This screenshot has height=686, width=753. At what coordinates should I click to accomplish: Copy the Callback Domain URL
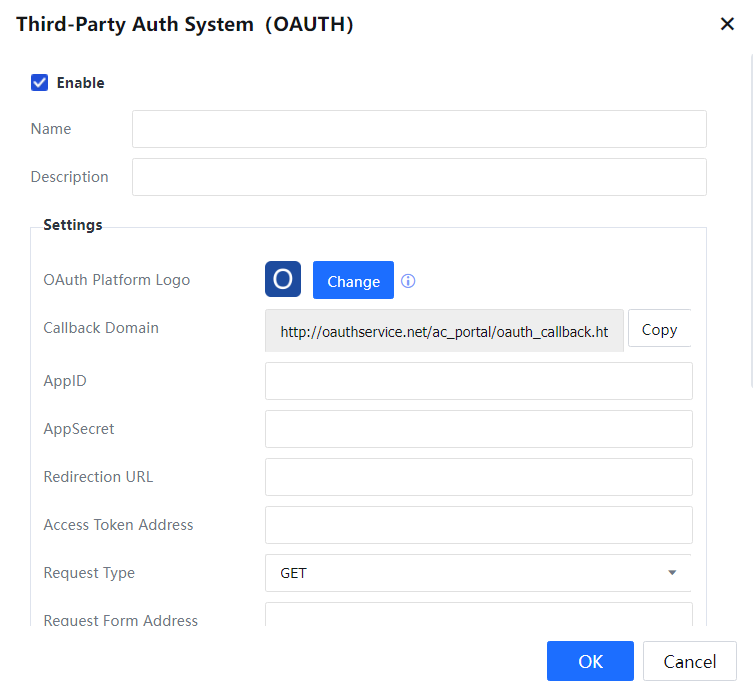[x=659, y=330]
